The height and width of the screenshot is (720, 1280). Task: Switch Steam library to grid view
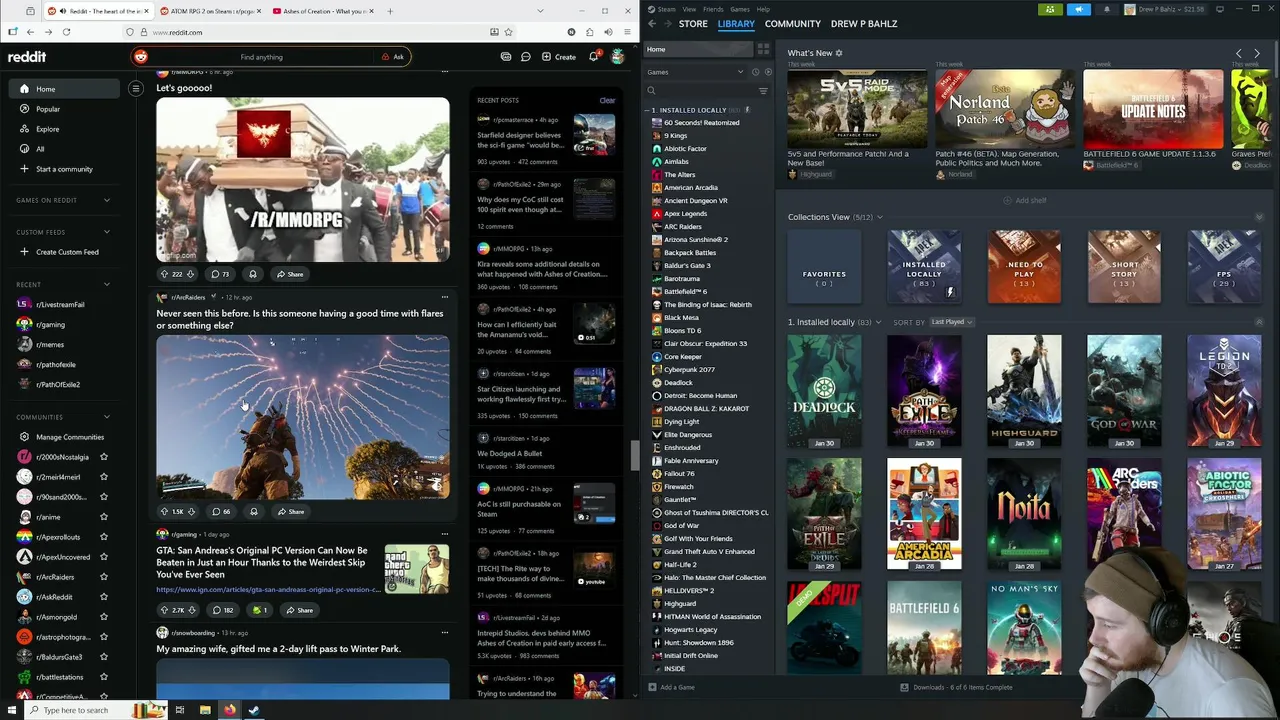763,49
